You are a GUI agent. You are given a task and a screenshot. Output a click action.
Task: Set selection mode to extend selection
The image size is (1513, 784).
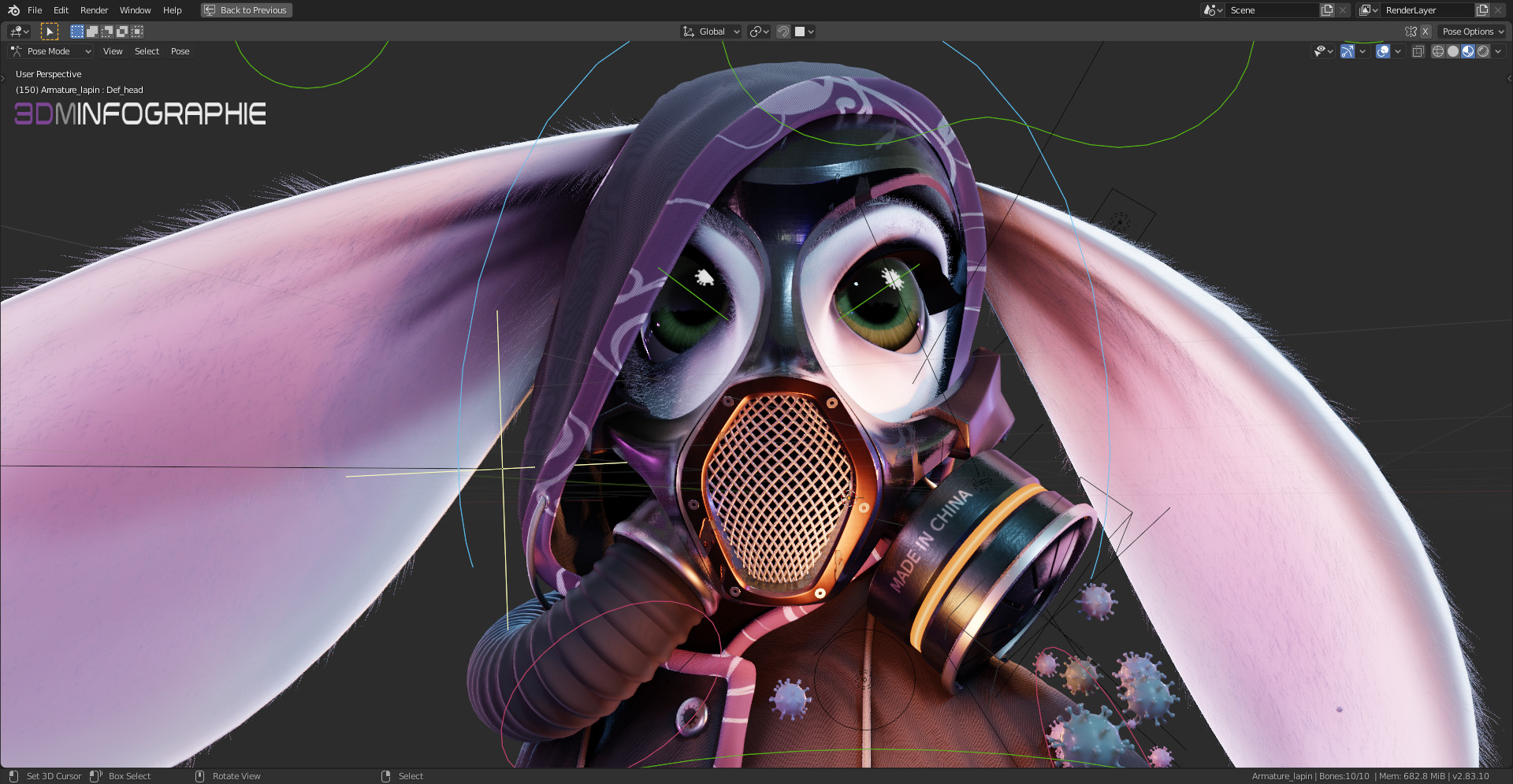point(91,32)
